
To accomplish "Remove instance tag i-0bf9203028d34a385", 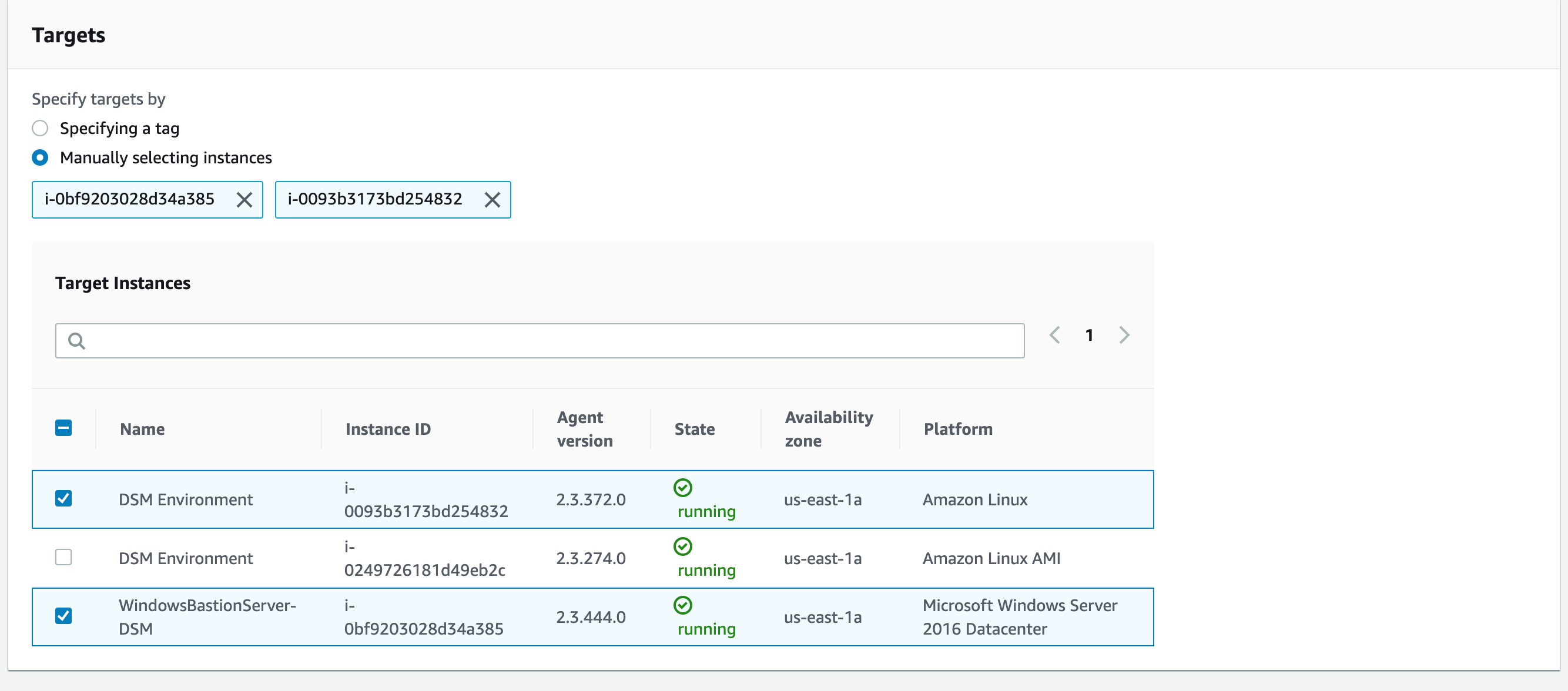I will (244, 200).
